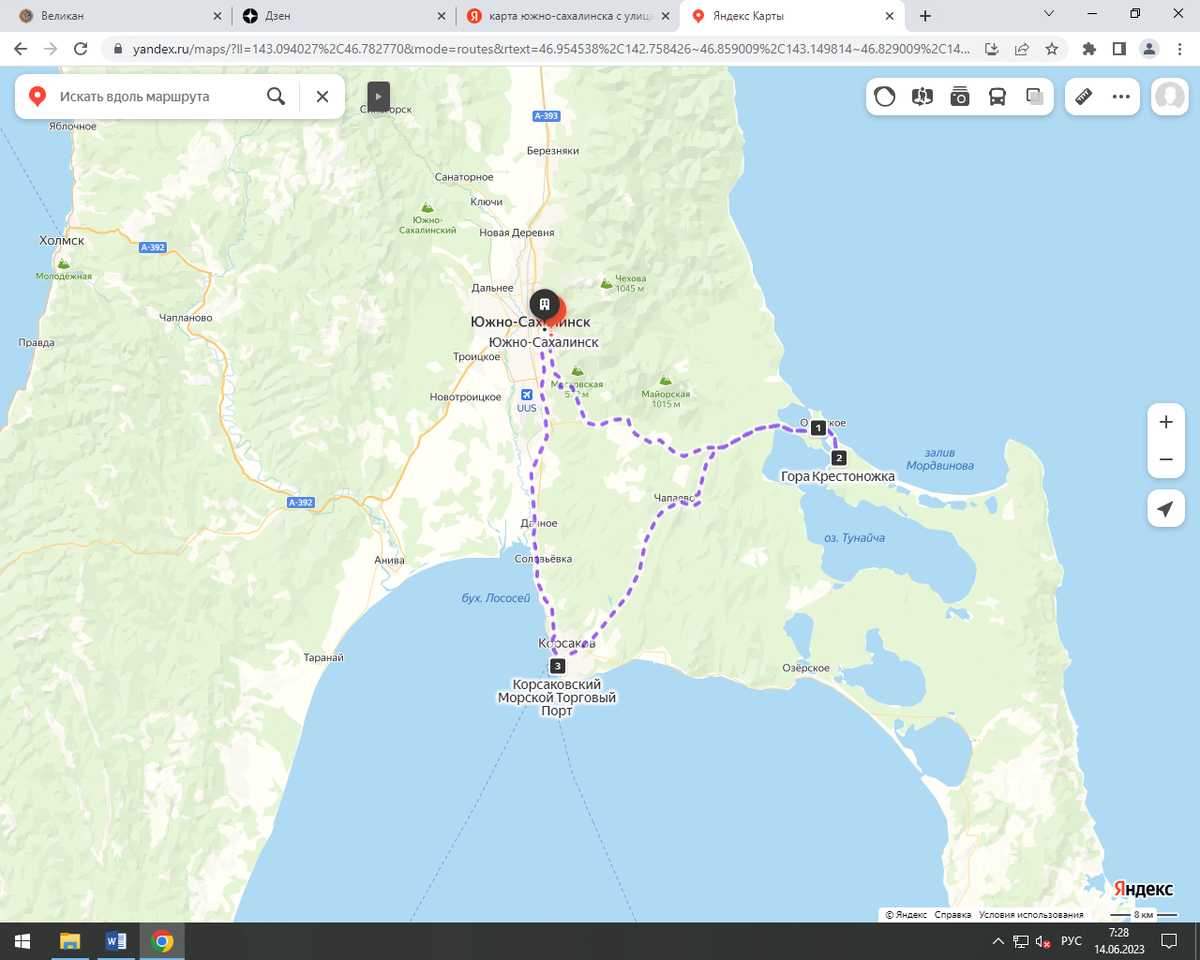Click the Холмск city label

[61, 241]
